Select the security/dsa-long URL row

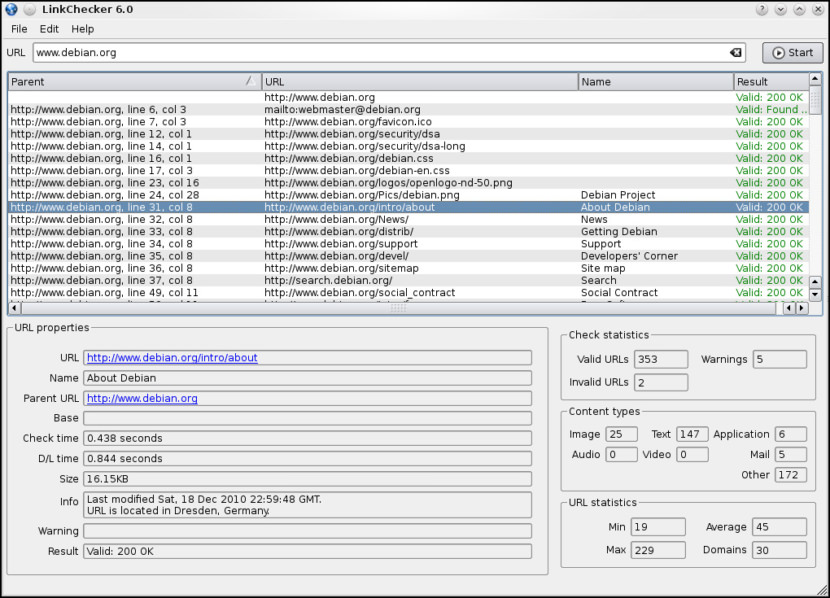pyautogui.click(x=408, y=146)
